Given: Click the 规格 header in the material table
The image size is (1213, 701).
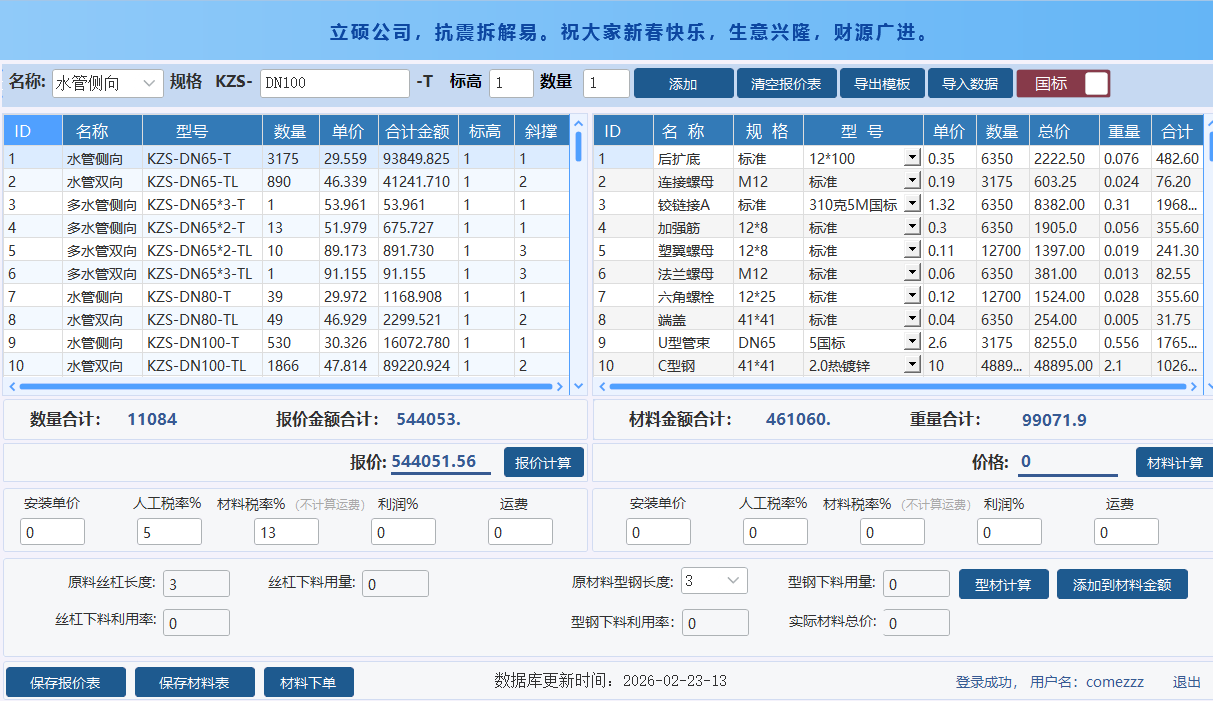Looking at the screenshot, I should [x=768, y=131].
